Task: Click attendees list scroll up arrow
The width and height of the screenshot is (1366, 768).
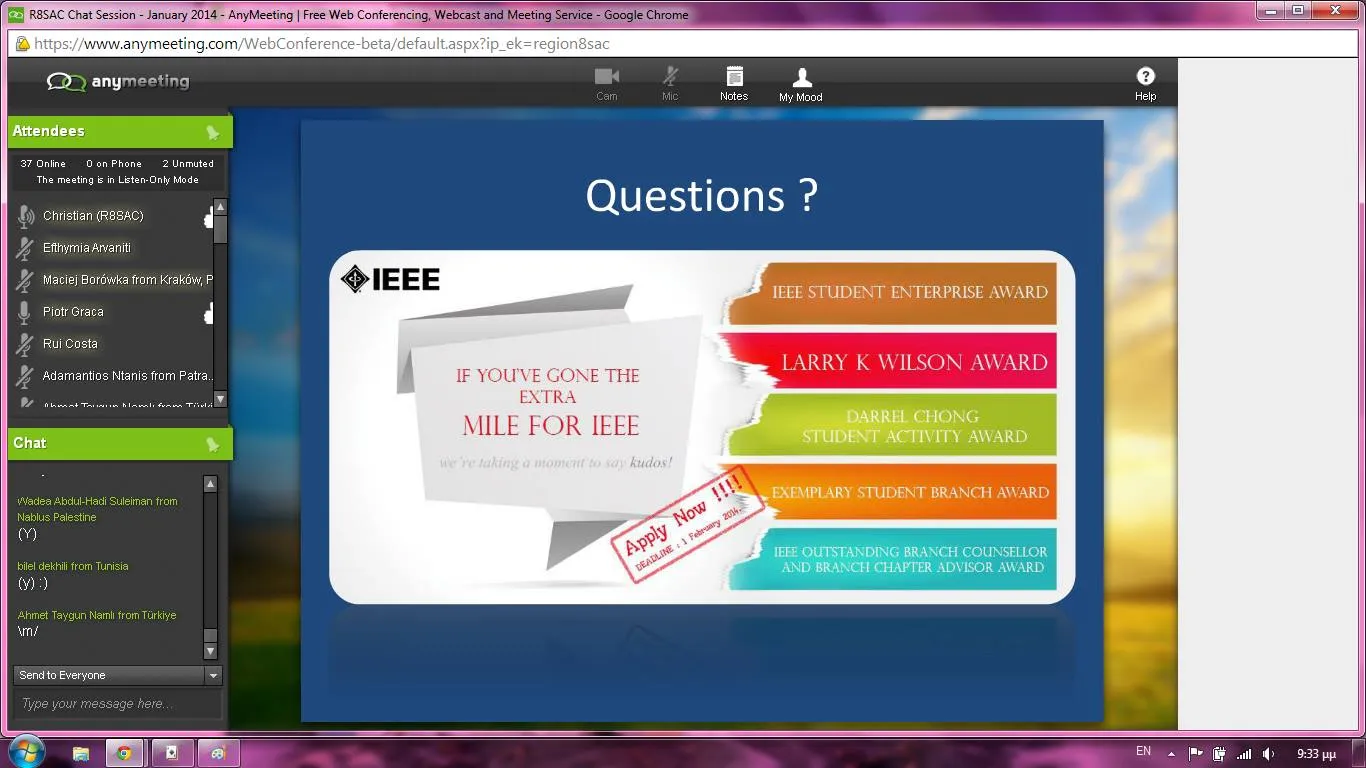Action: [x=220, y=206]
